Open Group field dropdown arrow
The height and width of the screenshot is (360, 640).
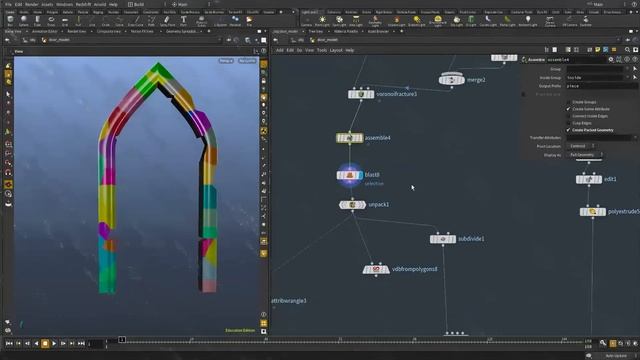(x=628, y=69)
